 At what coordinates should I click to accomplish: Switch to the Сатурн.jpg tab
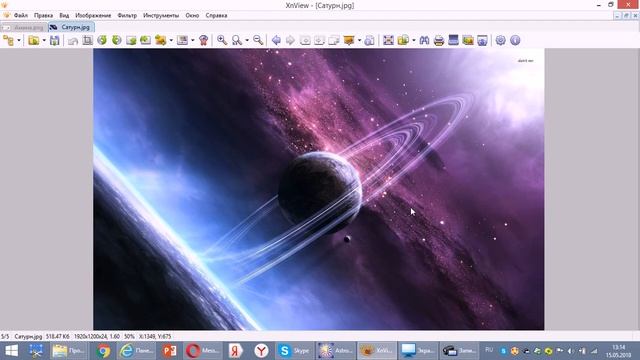pos(71,27)
